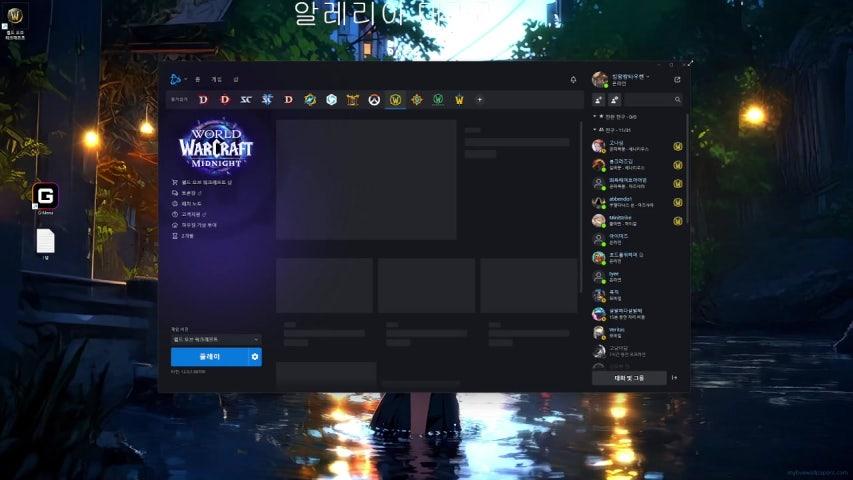The width and height of the screenshot is (853, 480).
Task: Pop out the friends panel with the arrow icon
Action: (x=677, y=79)
